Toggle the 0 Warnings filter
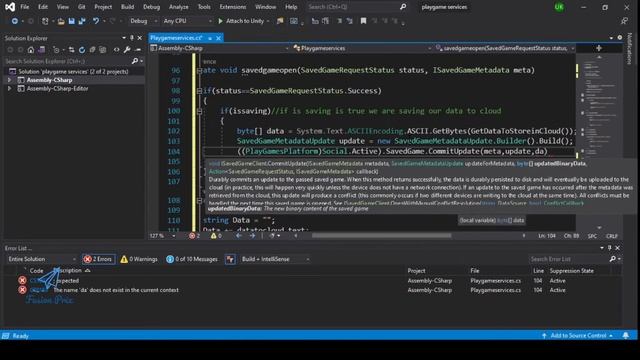The width and height of the screenshot is (640, 360). (x=139, y=259)
